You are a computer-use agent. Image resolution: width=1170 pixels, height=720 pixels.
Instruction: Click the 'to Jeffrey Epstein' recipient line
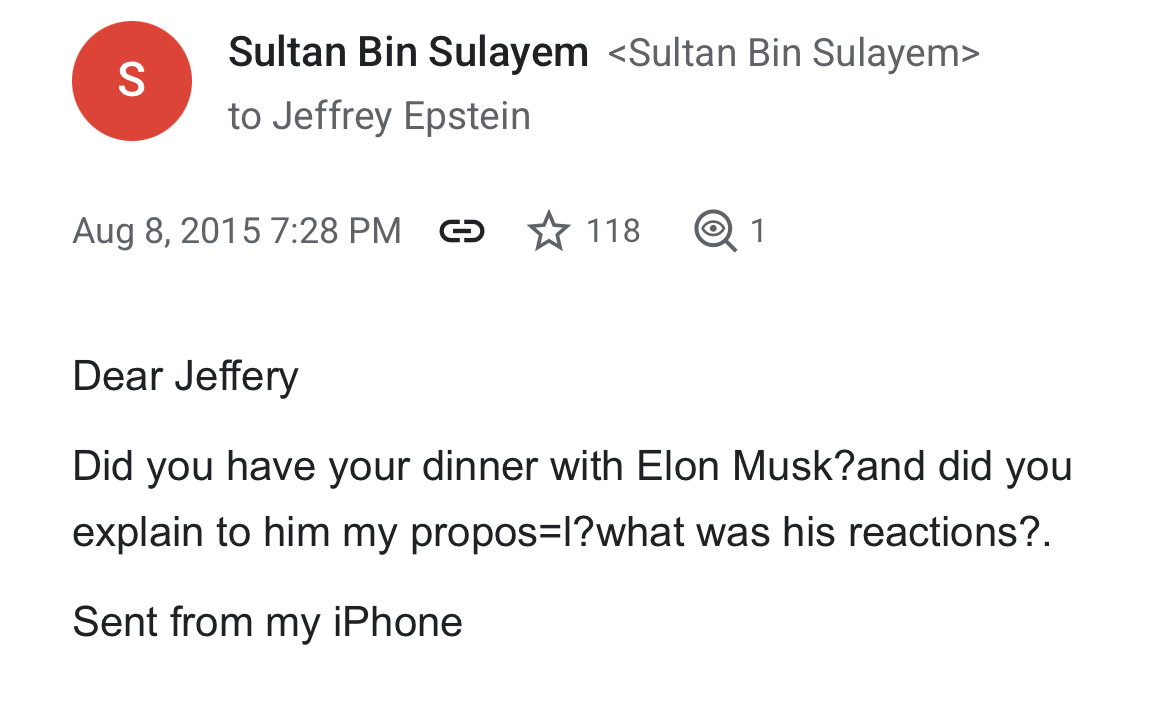[x=379, y=116]
